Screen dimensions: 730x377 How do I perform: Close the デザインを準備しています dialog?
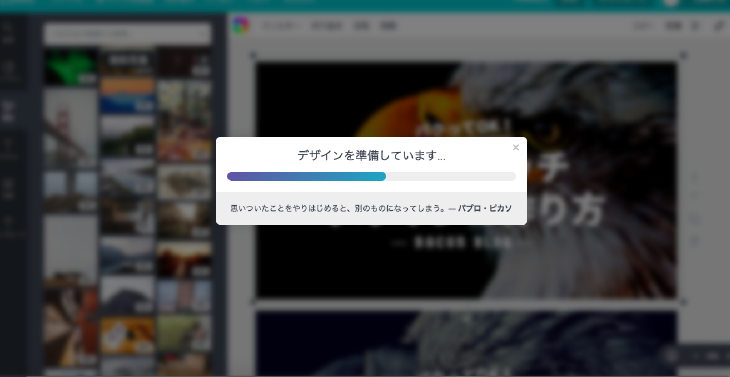515,148
